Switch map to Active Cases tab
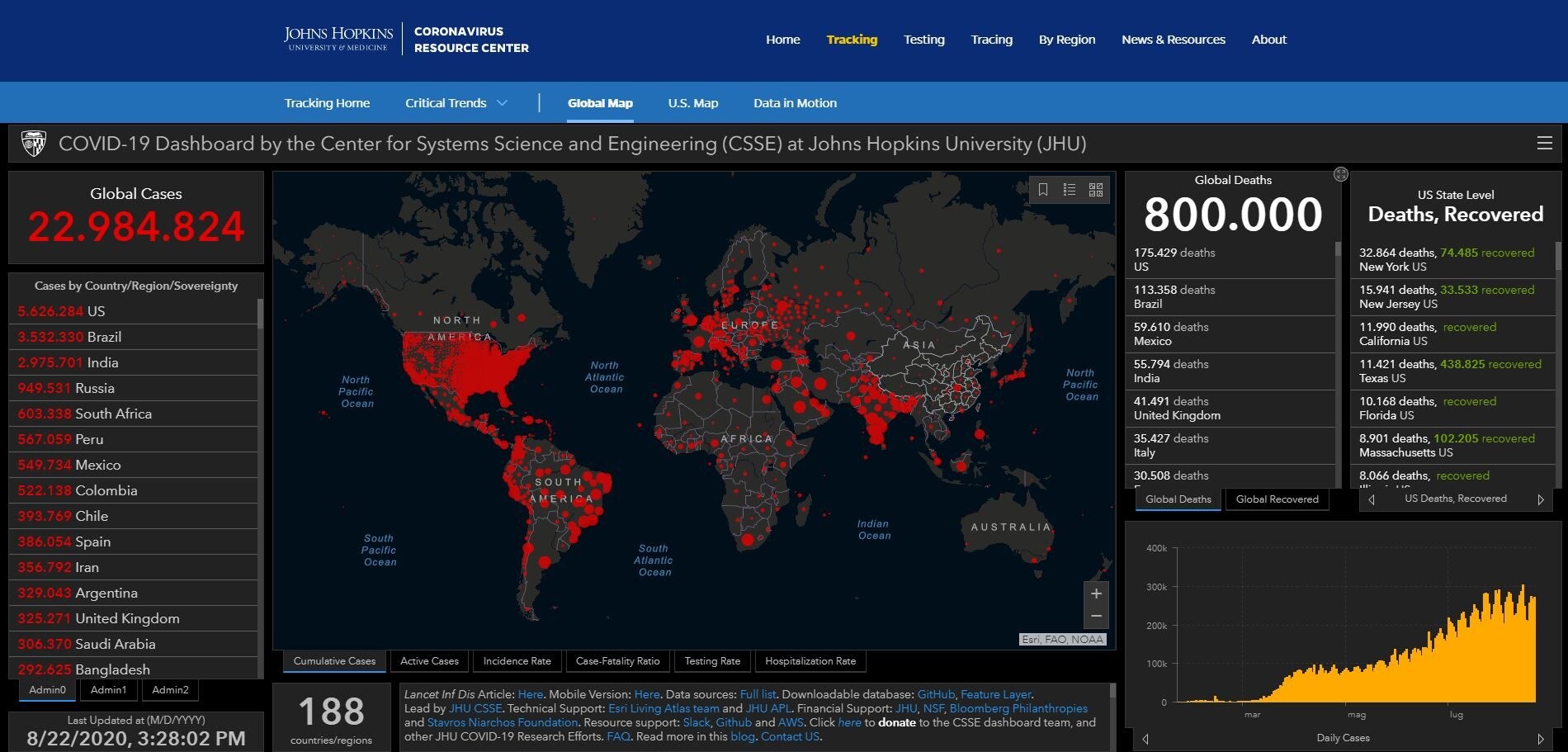The height and width of the screenshot is (752, 1568). tap(429, 661)
